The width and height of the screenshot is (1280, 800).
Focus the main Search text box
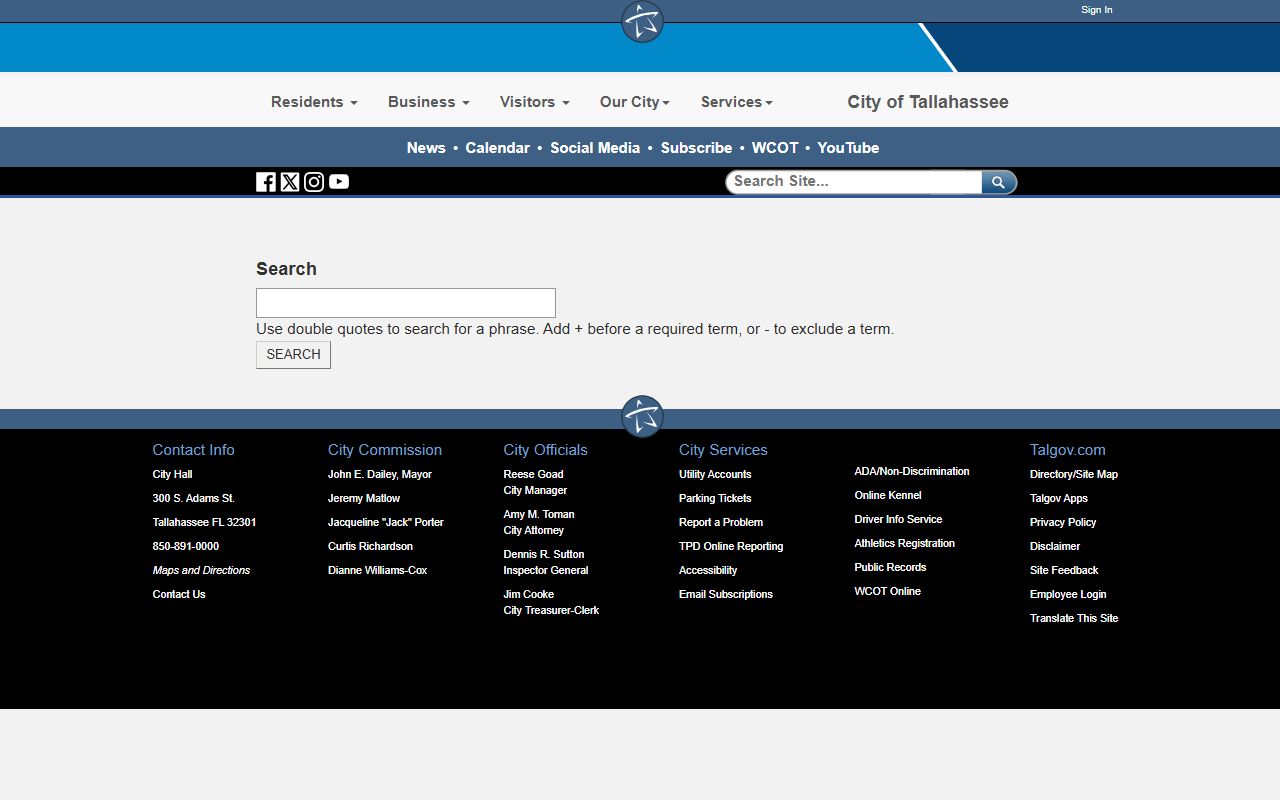point(406,303)
